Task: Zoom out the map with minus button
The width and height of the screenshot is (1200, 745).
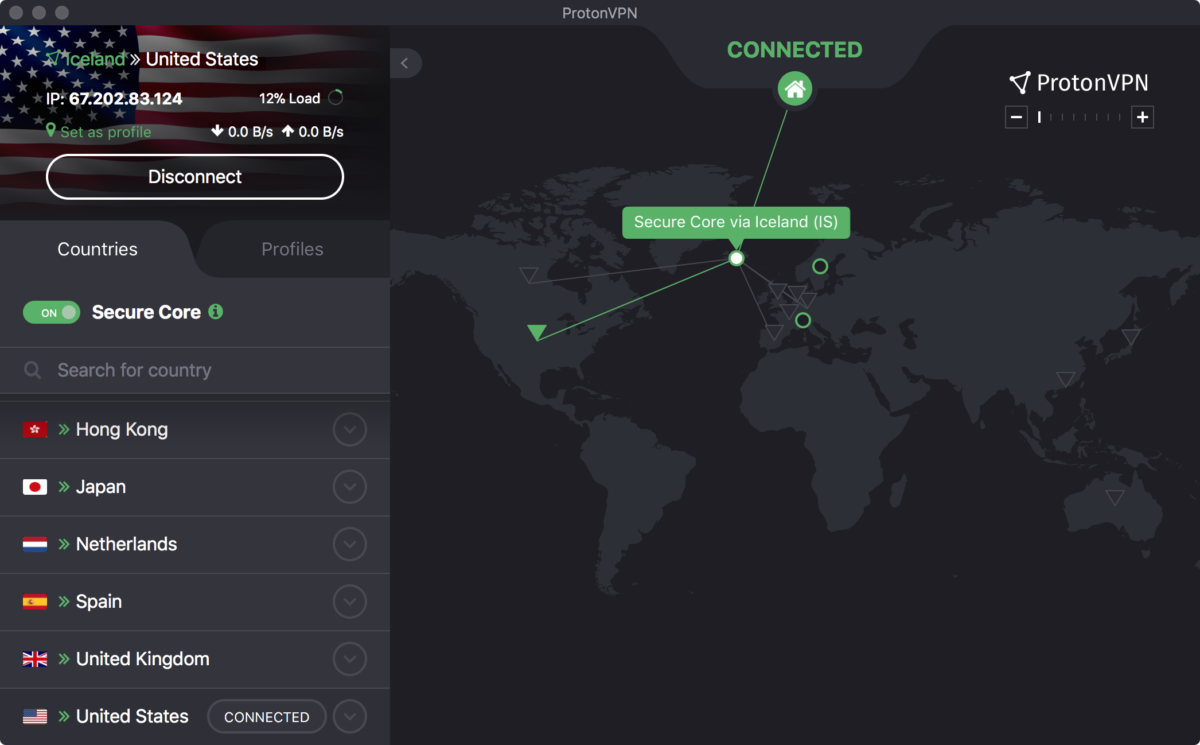Action: [x=1016, y=118]
